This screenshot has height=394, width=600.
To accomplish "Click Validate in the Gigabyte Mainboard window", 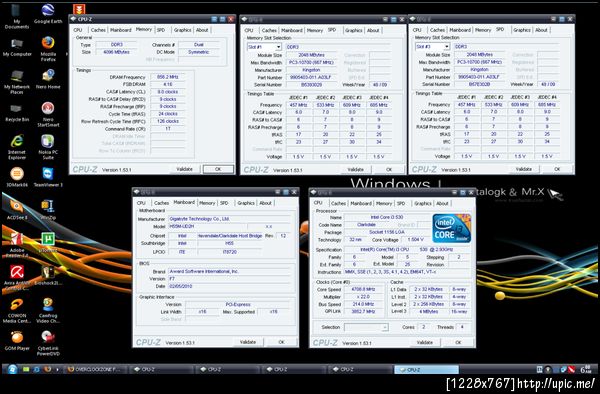I will click(x=248, y=342).
